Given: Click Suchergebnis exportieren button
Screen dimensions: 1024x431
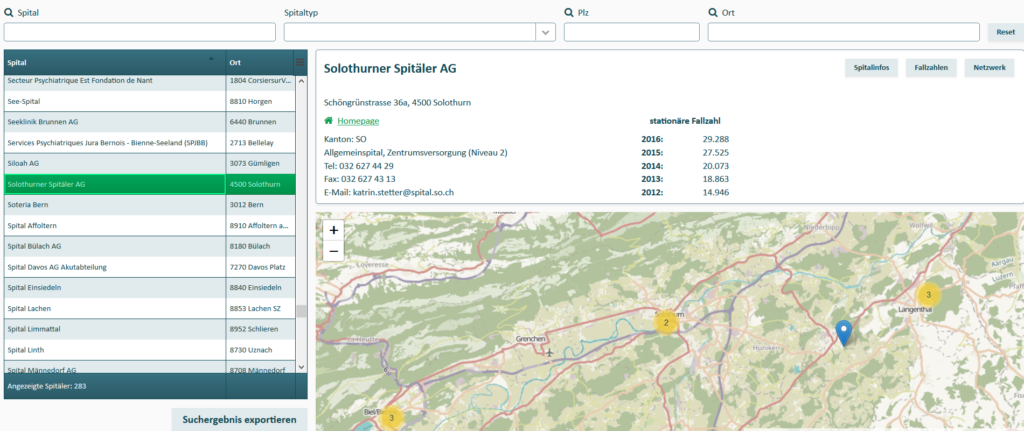Looking at the screenshot, I should click(x=239, y=419).
